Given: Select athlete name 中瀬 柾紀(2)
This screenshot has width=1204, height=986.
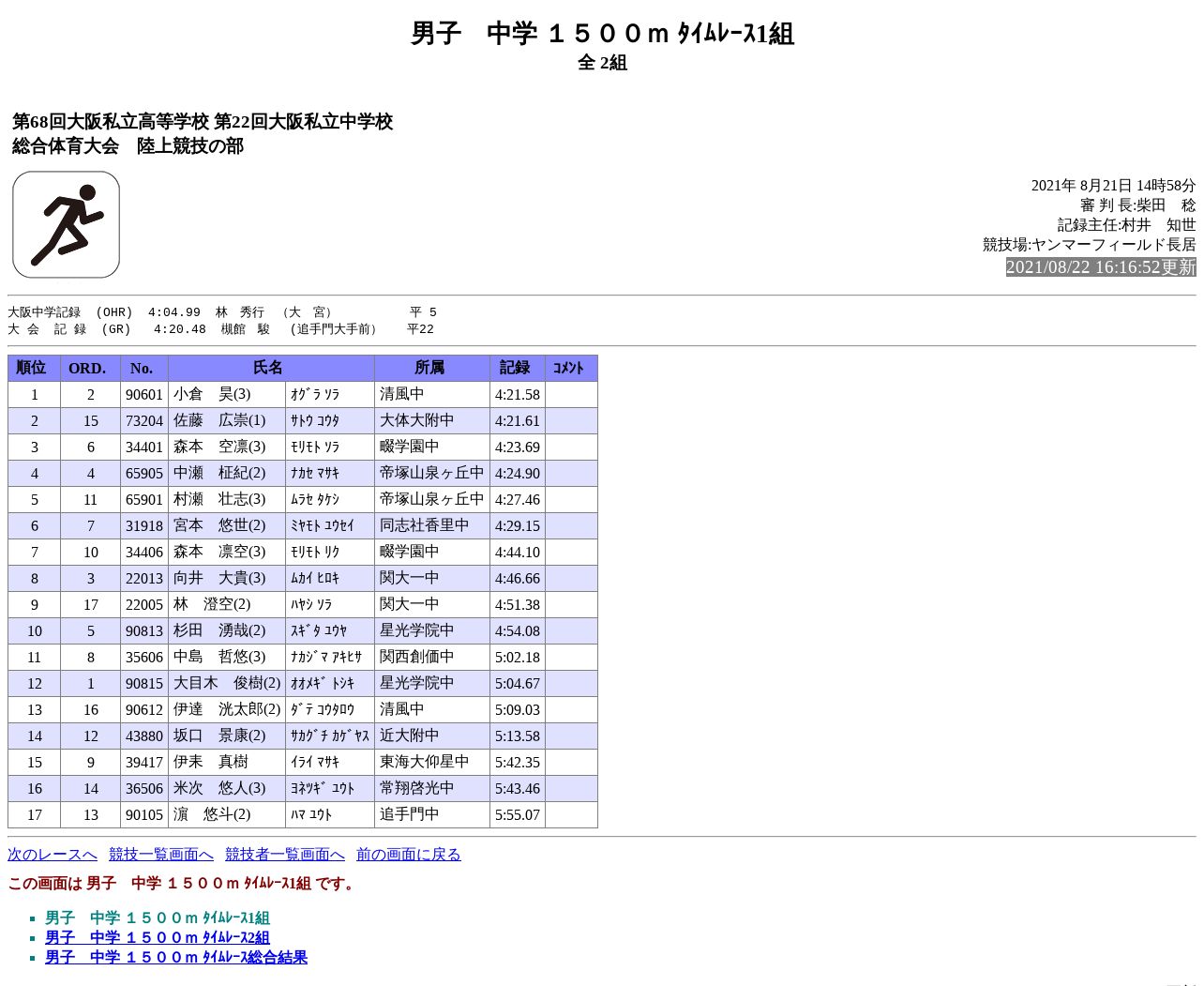Looking at the screenshot, I should pyautogui.click(x=219, y=474).
